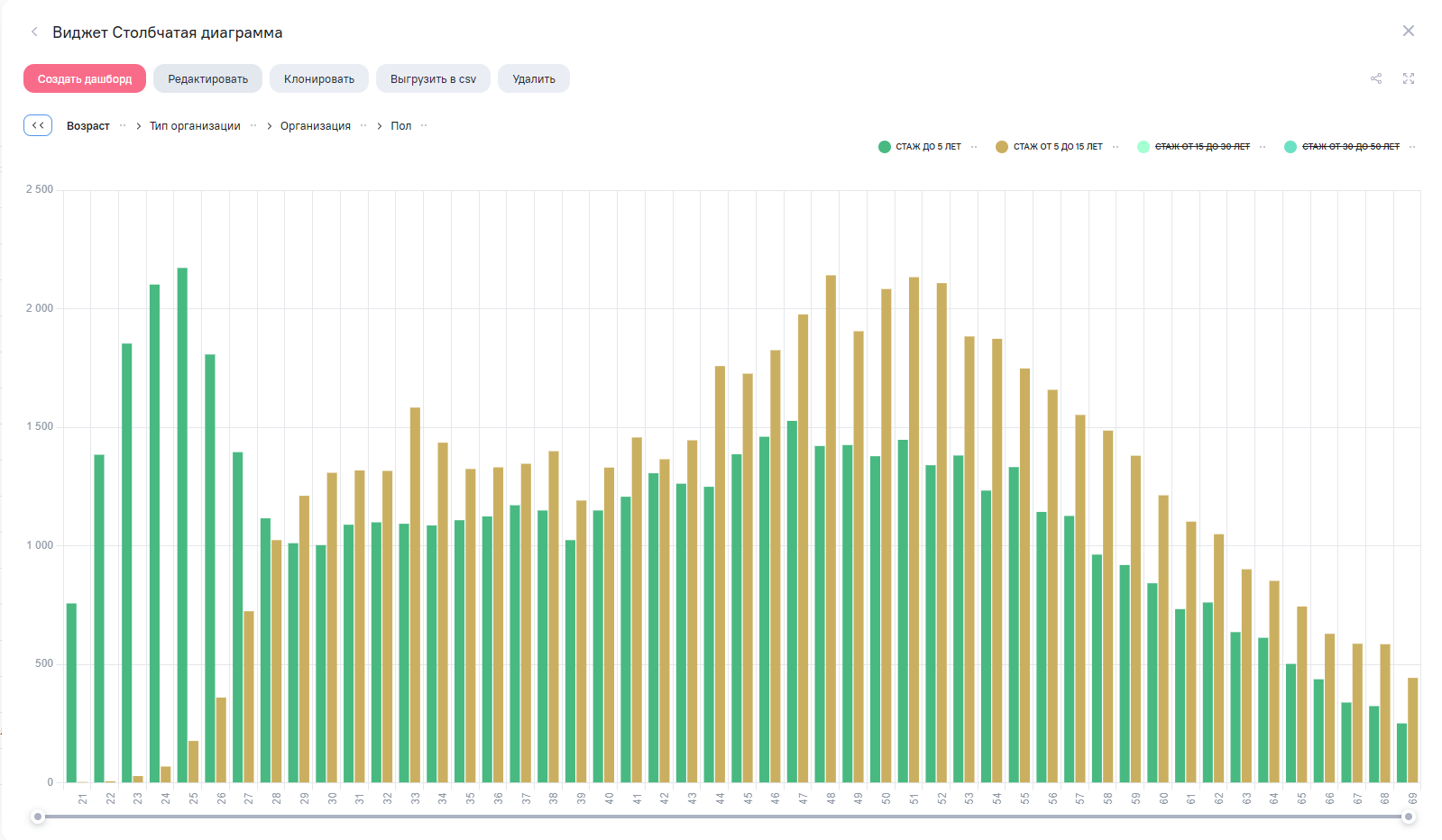
Task: Click the Выгрузить в csv button
Action: coord(433,79)
